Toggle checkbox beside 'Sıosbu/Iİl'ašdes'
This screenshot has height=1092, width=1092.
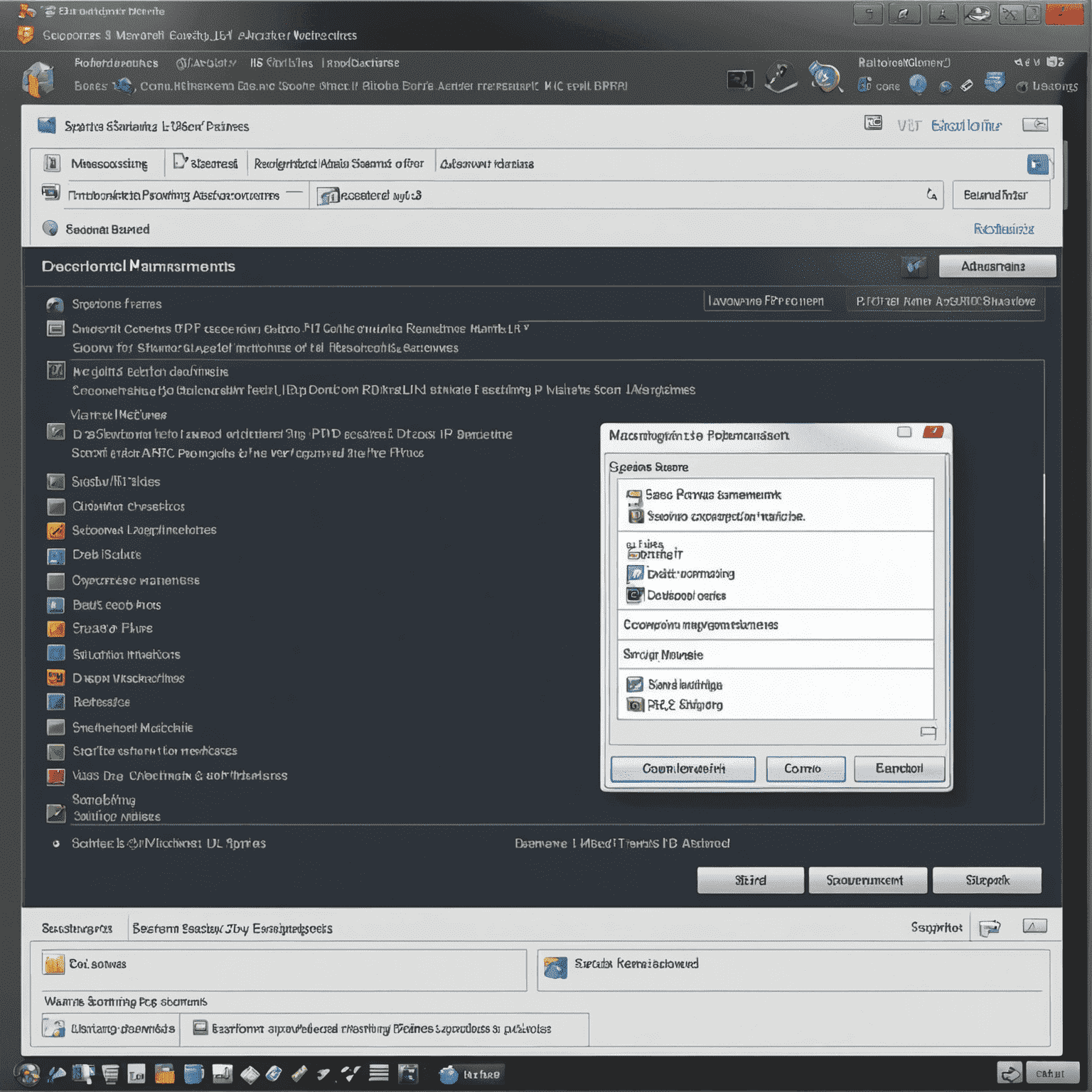55,482
